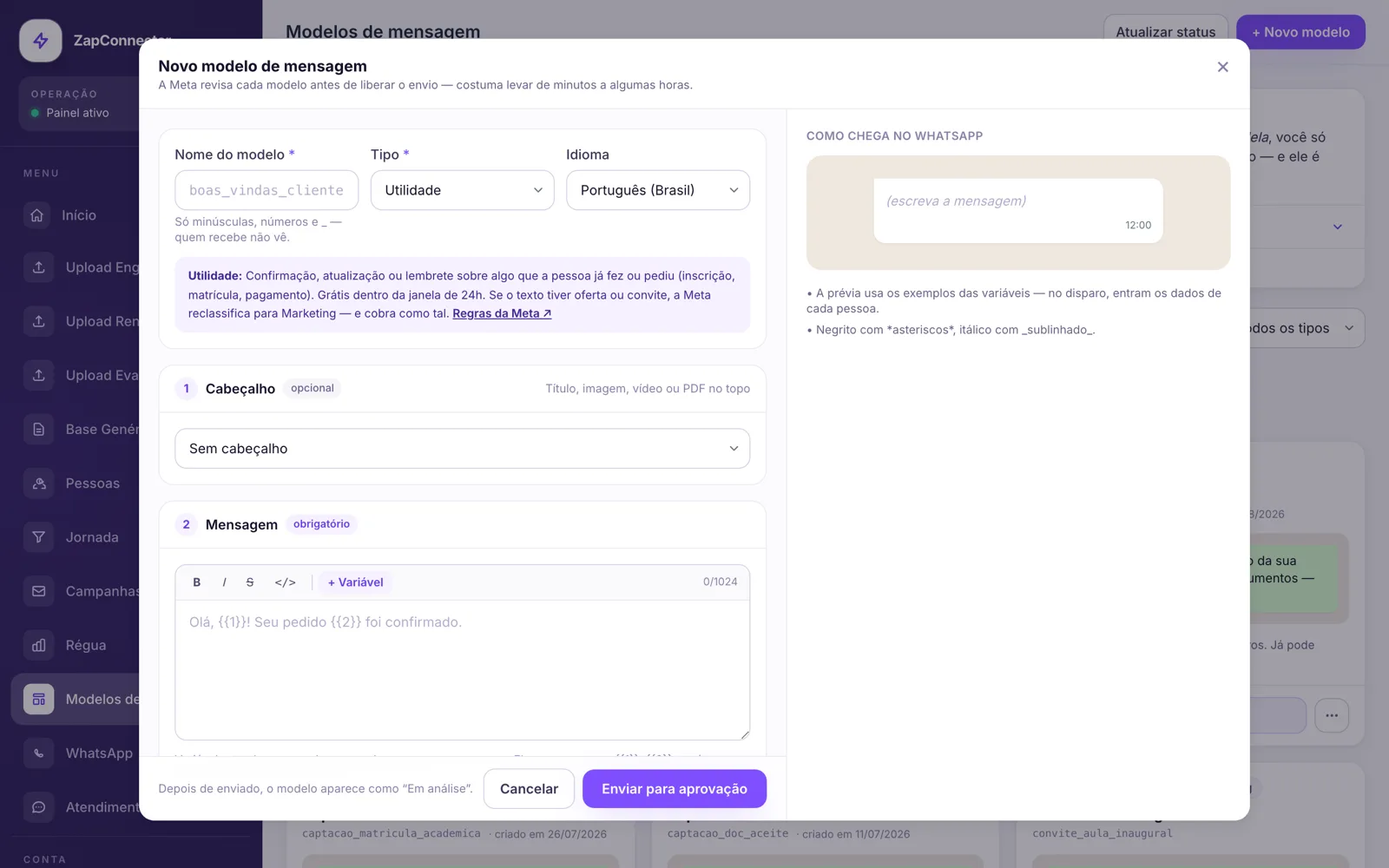The width and height of the screenshot is (1389, 868).
Task: Apply strikethrough formatting in message editor
Action: click(250, 582)
